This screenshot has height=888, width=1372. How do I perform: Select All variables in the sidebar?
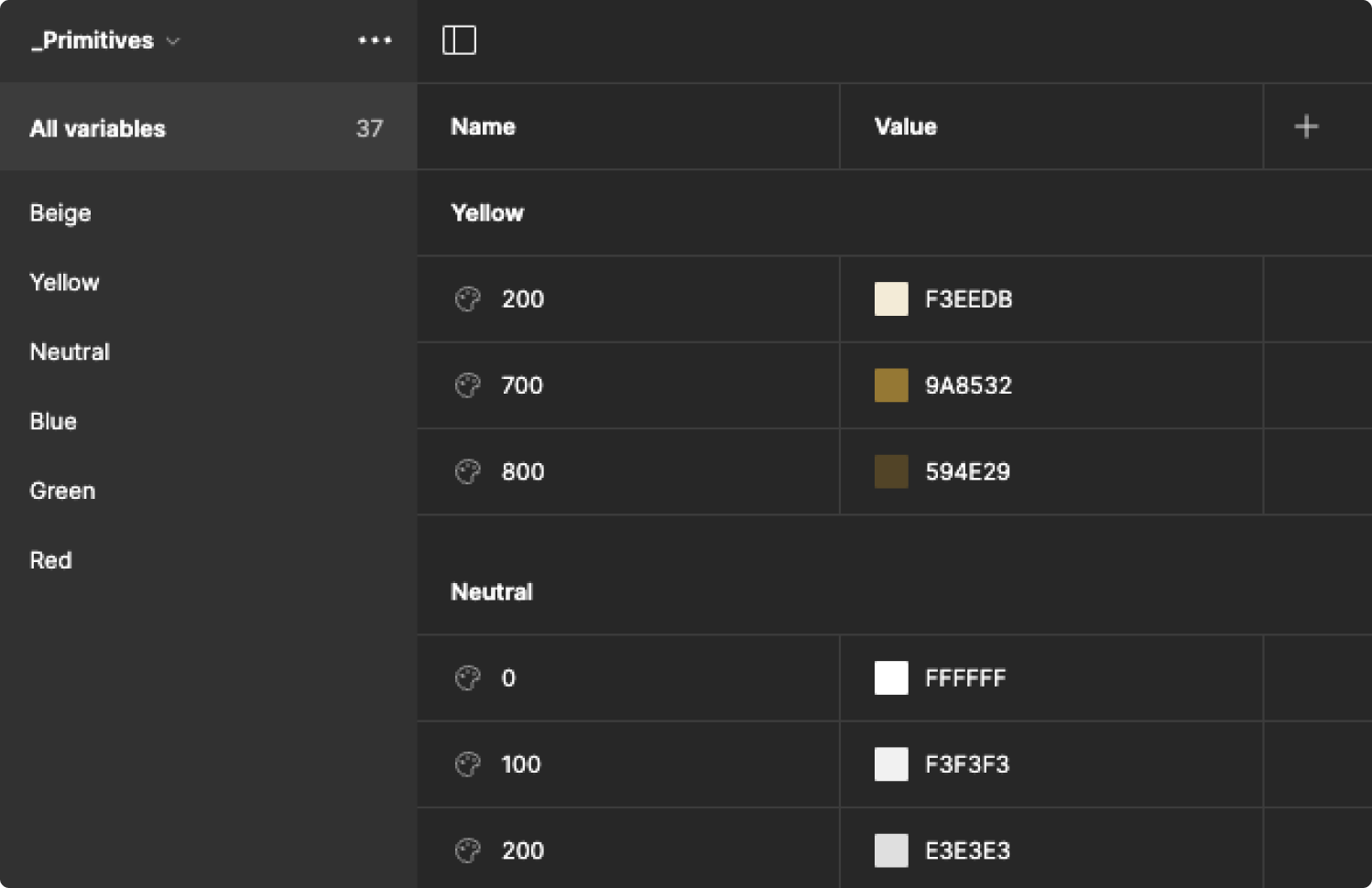[98, 128]
